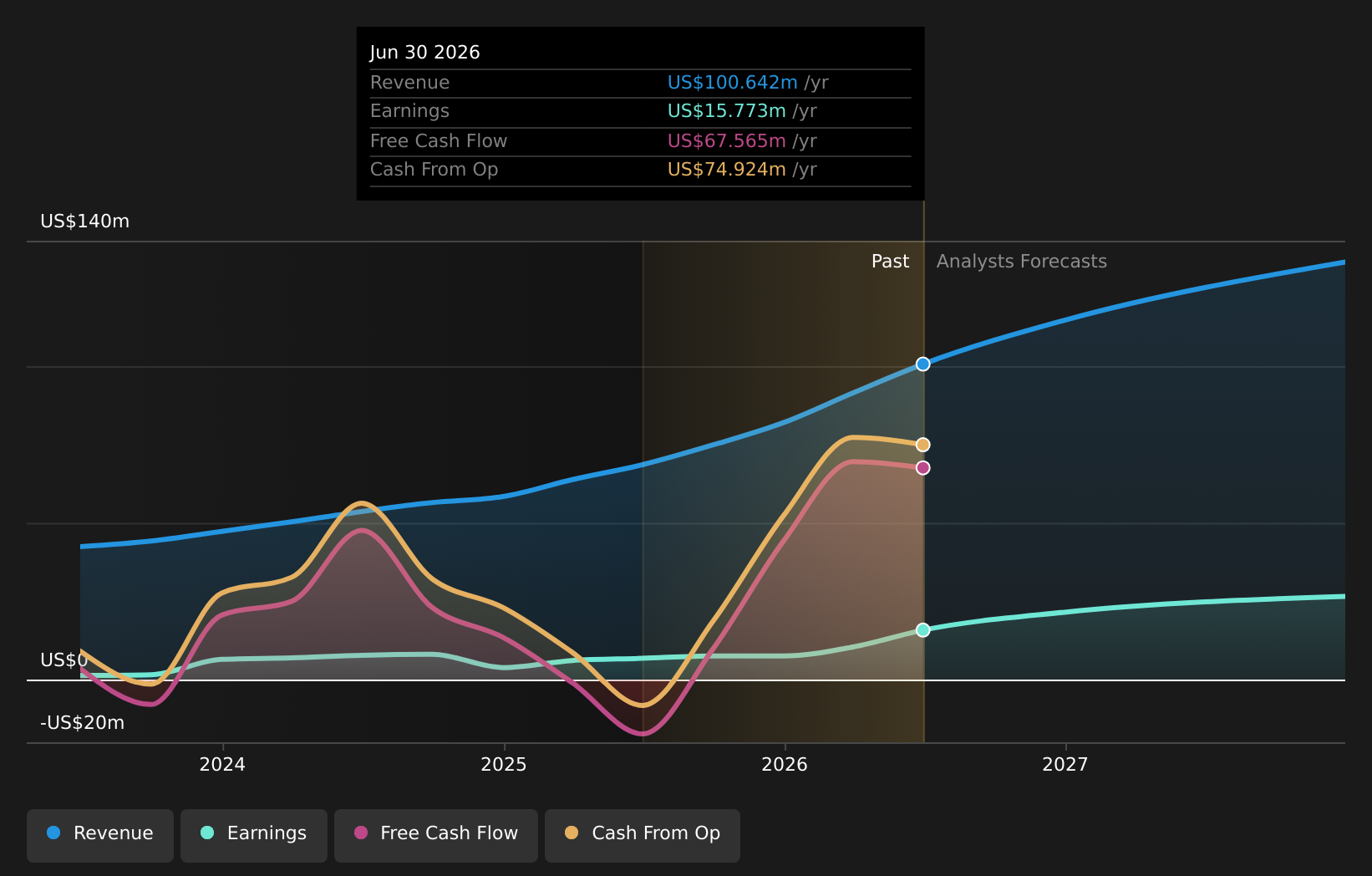Click the 2025 x-axis label
The height and width of the screenshot is (876, 1372).
(504, 764)
